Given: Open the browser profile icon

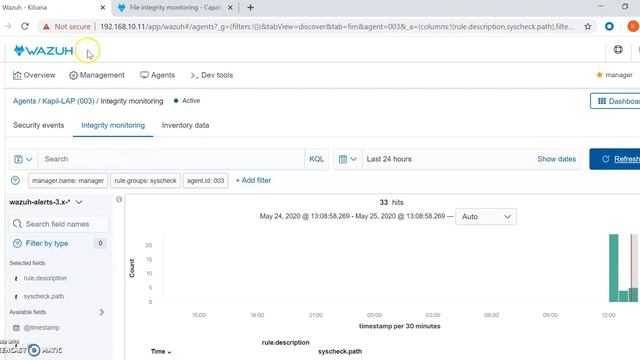Looking at the screenshot, I should pos(633,27).
